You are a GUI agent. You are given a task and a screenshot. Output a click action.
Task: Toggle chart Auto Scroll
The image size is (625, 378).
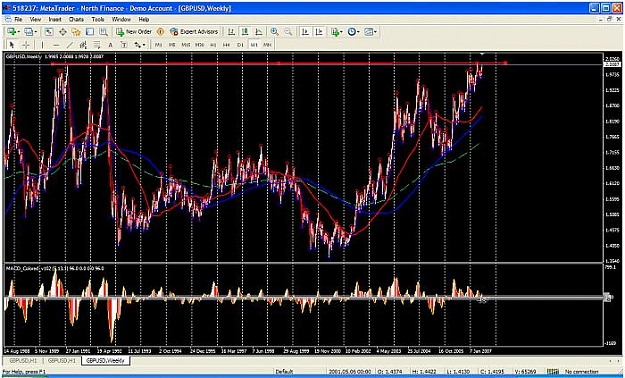[x=305, y=32]
